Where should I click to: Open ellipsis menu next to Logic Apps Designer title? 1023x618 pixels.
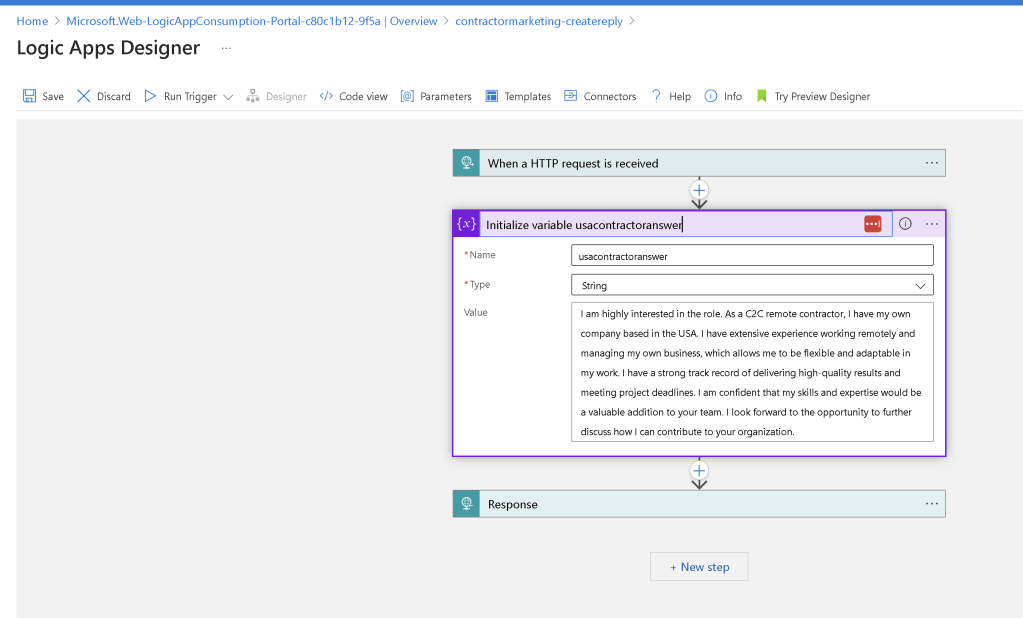click(x=226, y=48)
